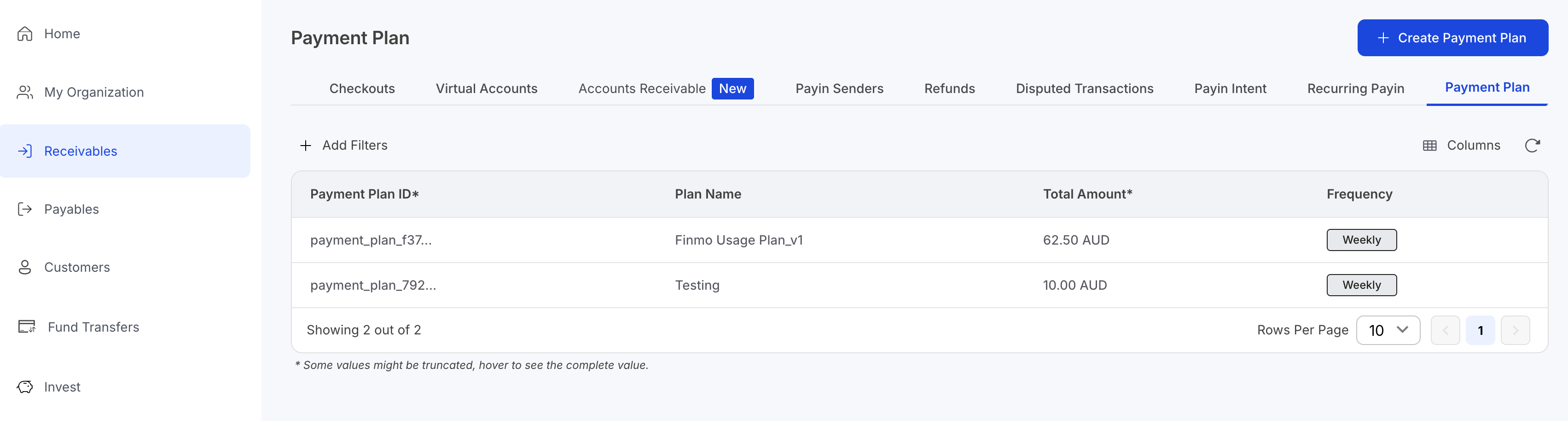The image size is (1568, 421).
Task: Open Receivables in the sidebar
Action: tap(81, 151)
